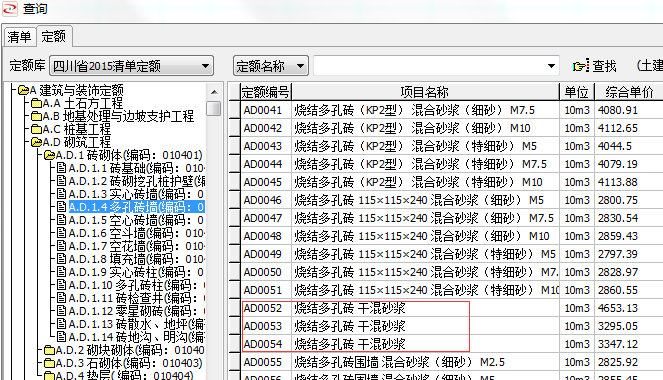Image resolution: width=663 pixels, height=380 pixels.
Task: Click the tree panel scroll up arrow
Action: click(x=214, y=92)
